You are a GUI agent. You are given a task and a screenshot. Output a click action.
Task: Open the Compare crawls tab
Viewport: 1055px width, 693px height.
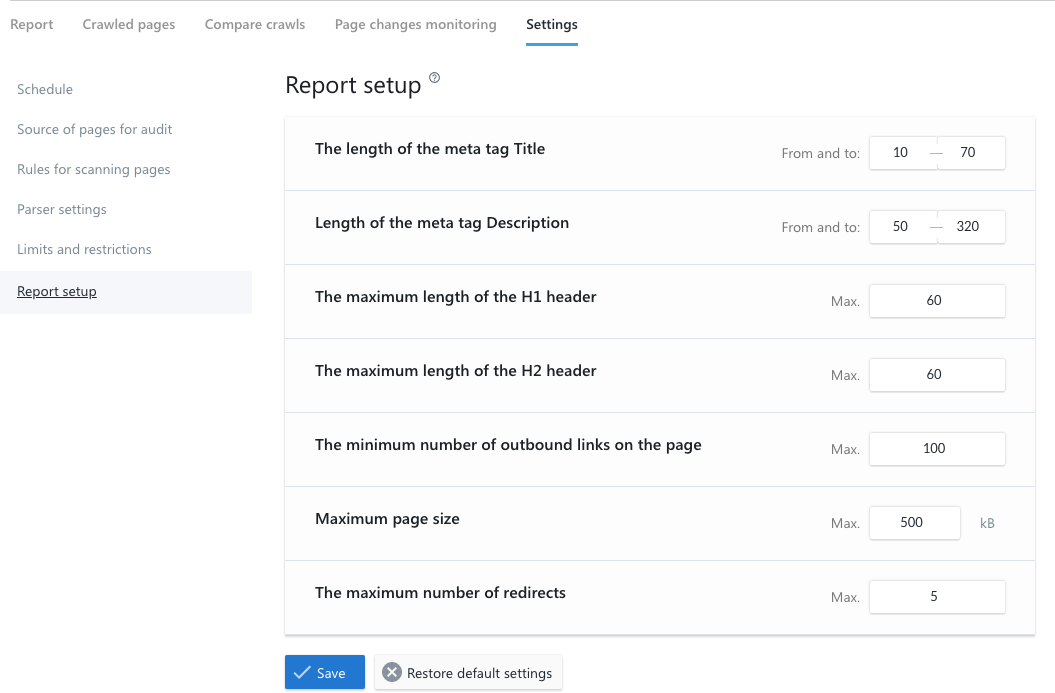(255, 24)
